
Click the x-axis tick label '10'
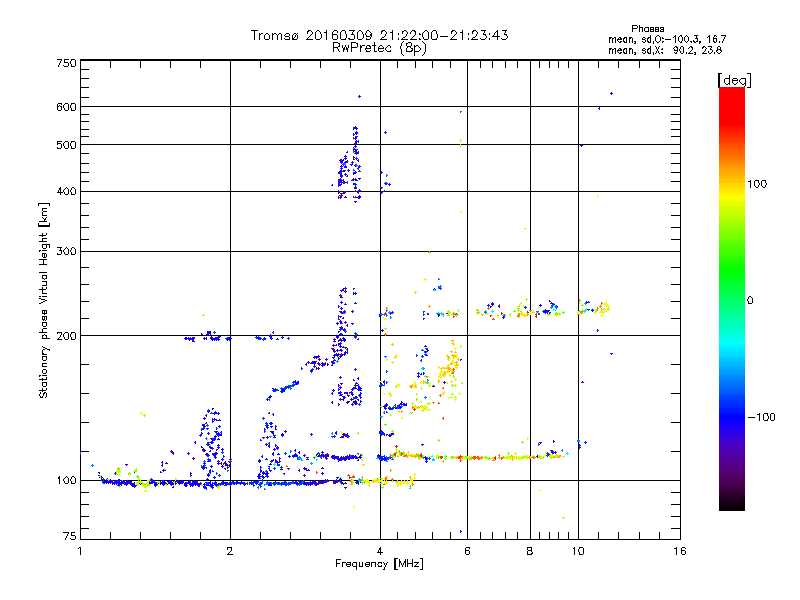coord(578,551)
